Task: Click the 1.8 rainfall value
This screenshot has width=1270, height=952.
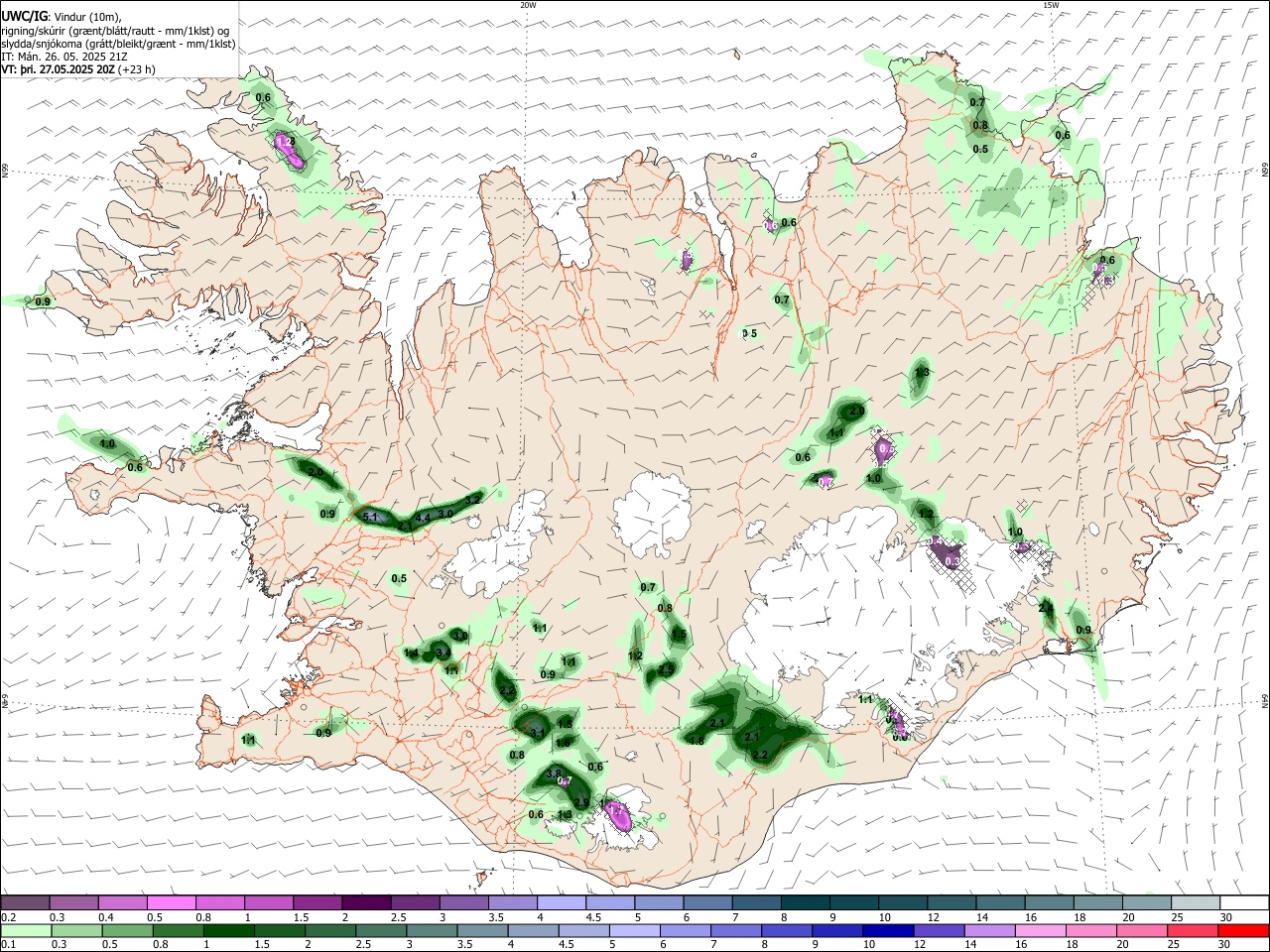Action: tap(697, 741)
